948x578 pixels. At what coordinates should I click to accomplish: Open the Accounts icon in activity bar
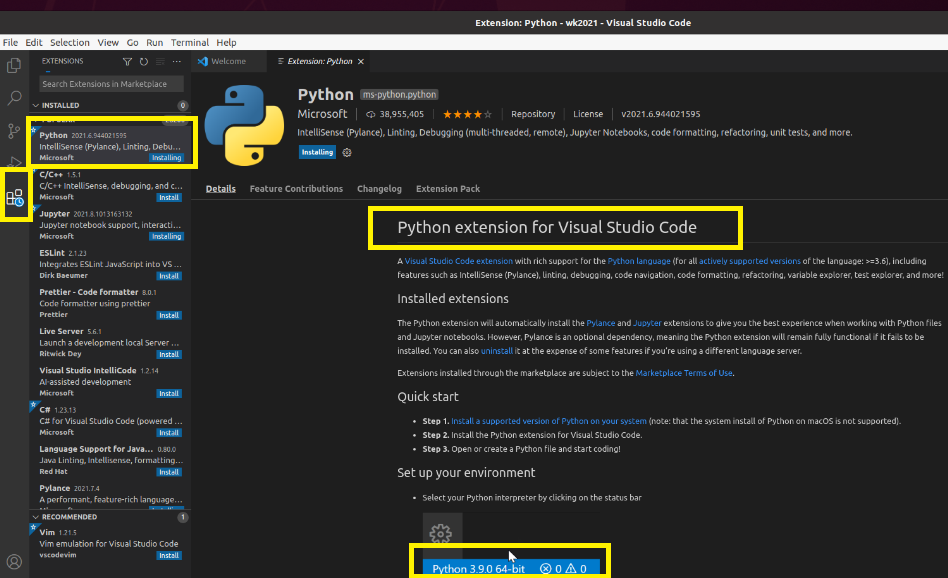[x=14, y=562]
